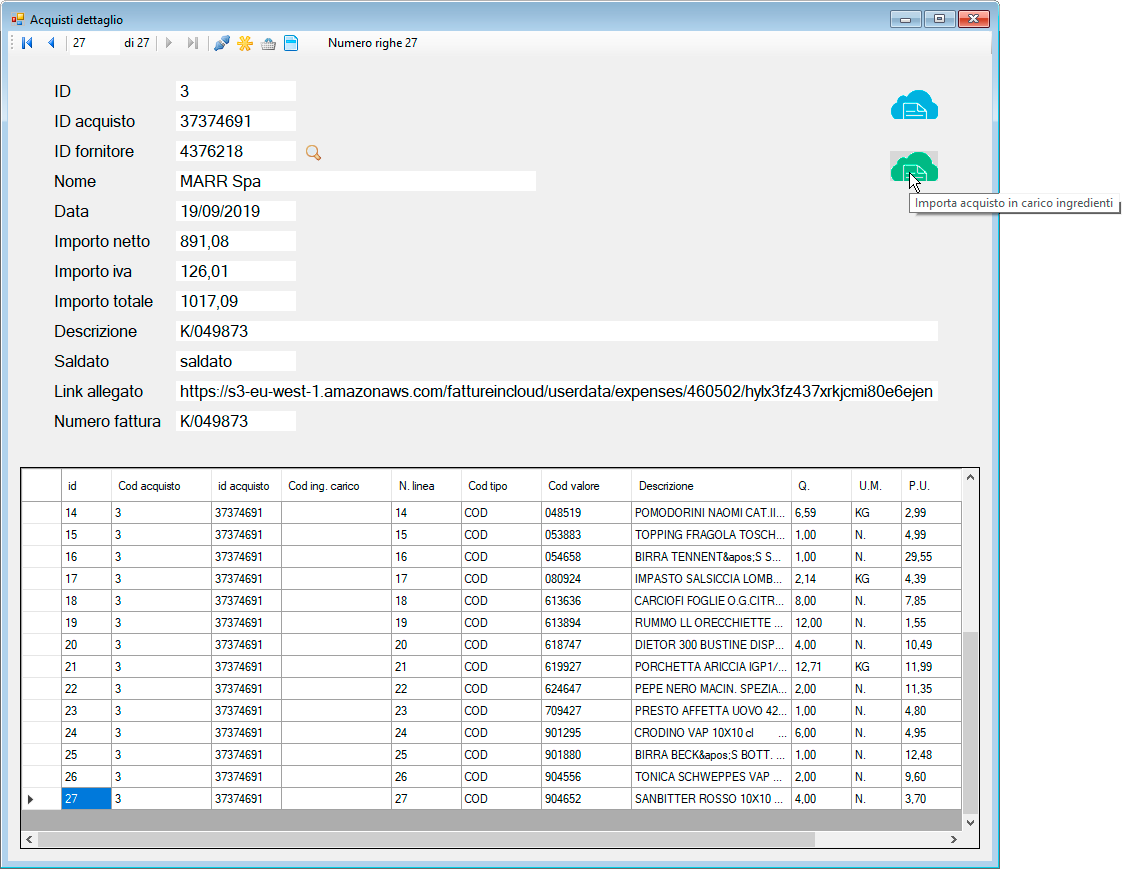The image size is (1122, 869).
Task: Click cell PORCHETTA ARICCIA IGP1/...
Action: [x=711, y=667]
